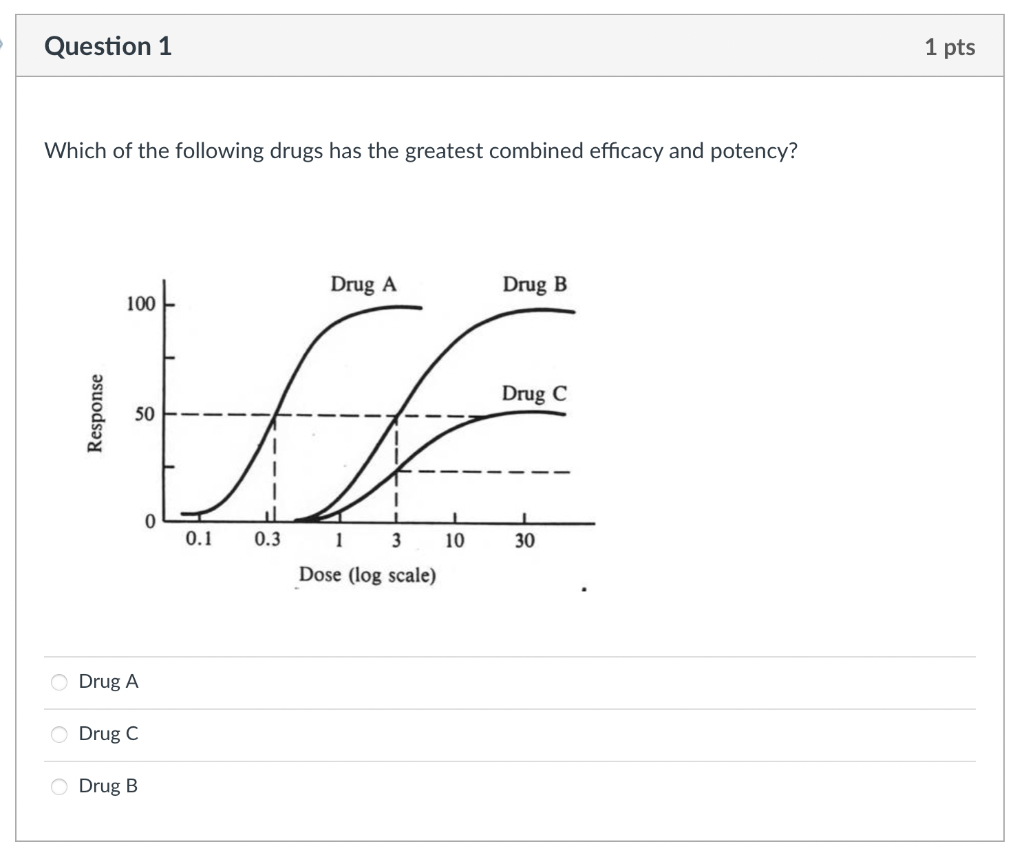This screenshot has width=1024, height=857.
Task: Click the 30 tick label
Action: [524, 539]
